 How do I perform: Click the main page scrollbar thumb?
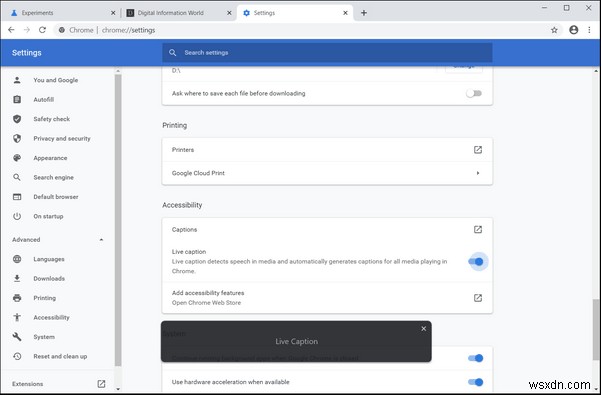click(x=596, y=330)
